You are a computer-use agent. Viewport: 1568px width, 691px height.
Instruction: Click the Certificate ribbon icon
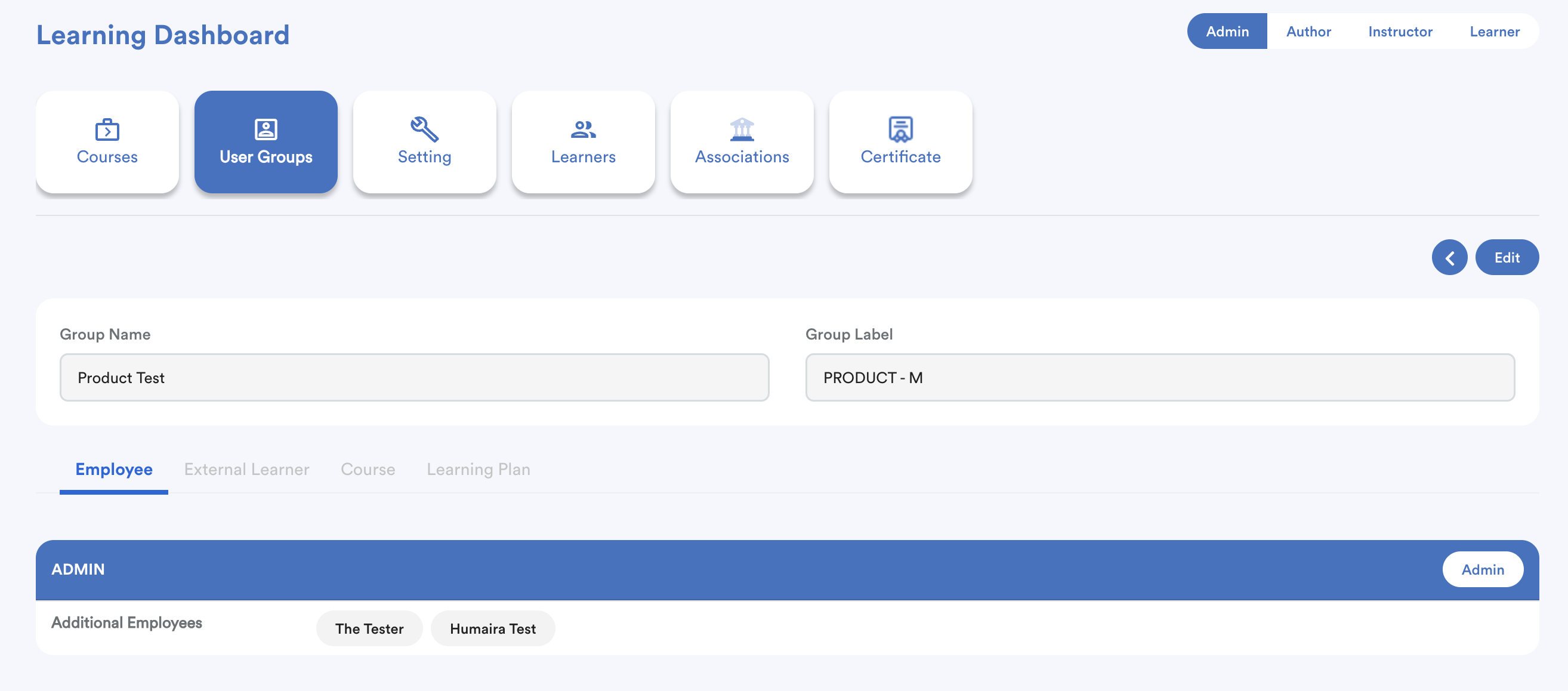(x=900, y=129)
